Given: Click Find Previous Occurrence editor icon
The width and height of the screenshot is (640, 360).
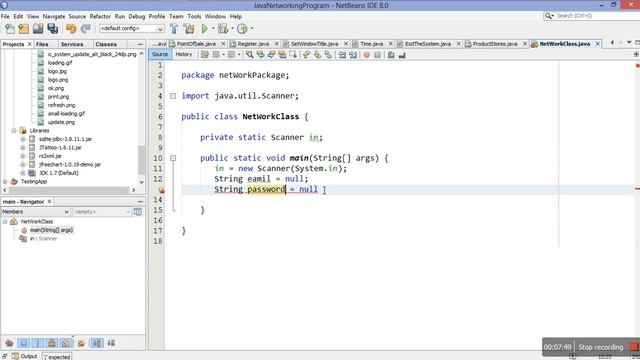Looking at the screenshot, I should pyautogui.click(x=260, y=55).
